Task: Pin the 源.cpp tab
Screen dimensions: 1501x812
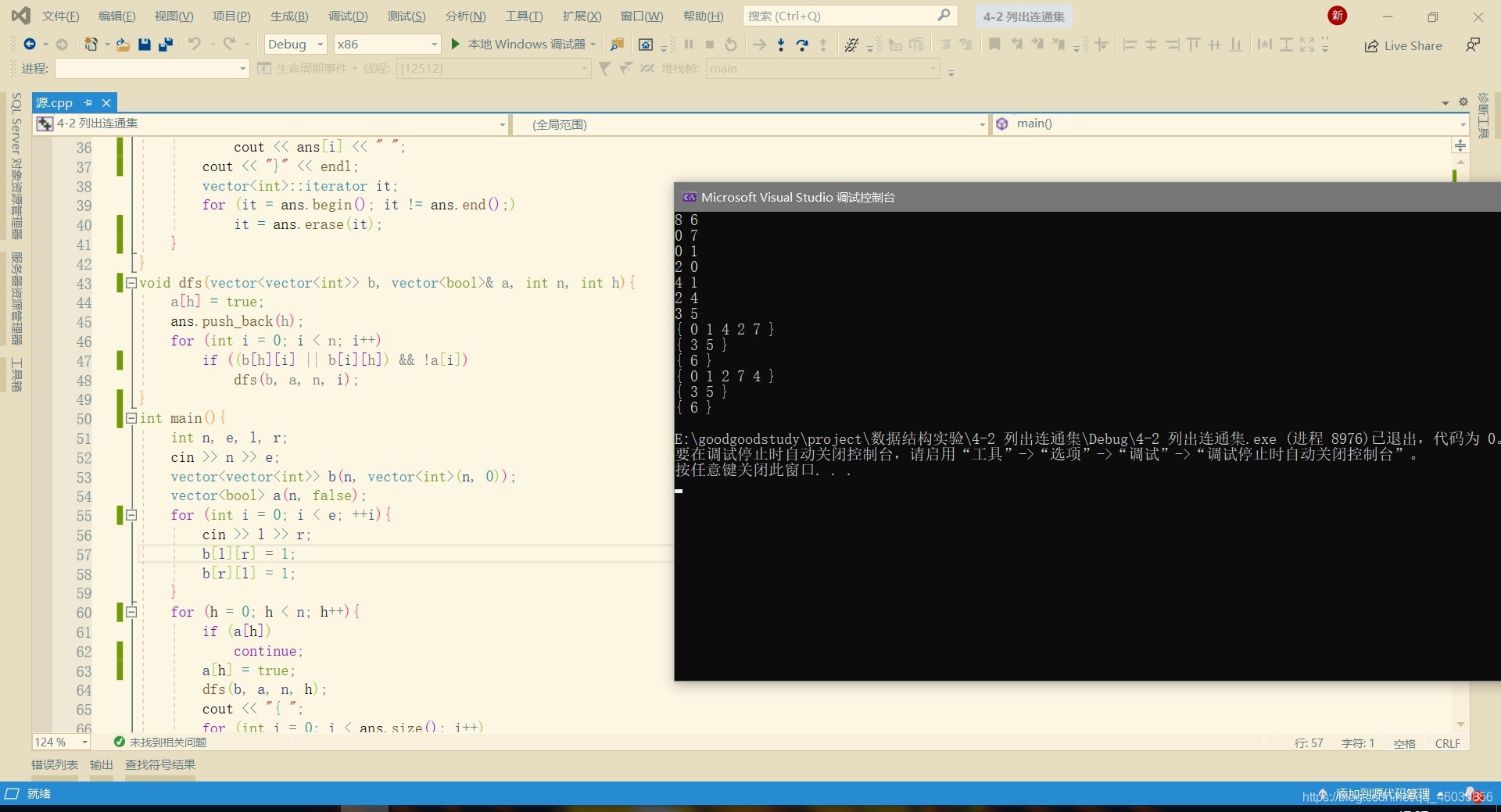Action: tap(88, 102)
